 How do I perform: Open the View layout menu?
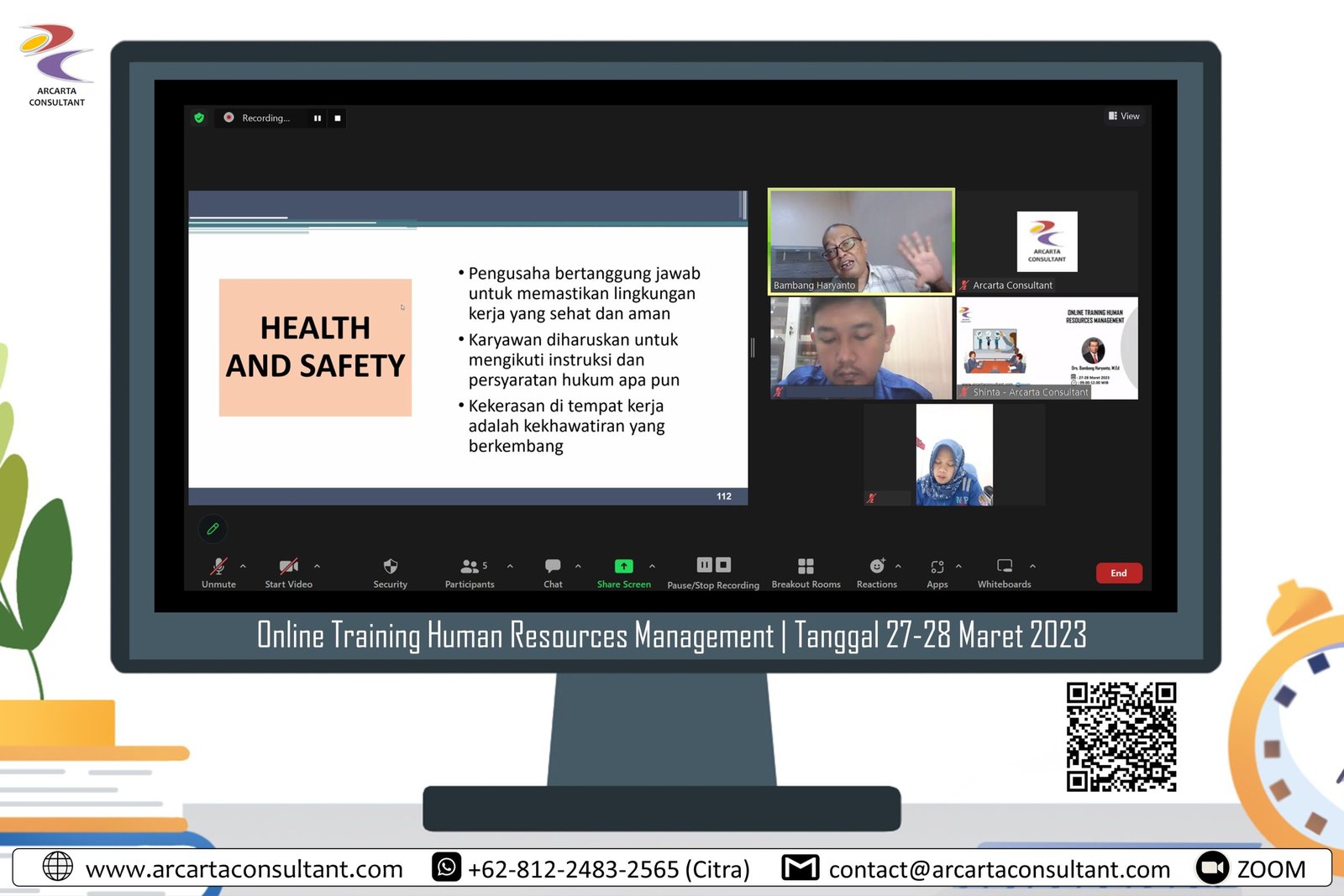1124,117
